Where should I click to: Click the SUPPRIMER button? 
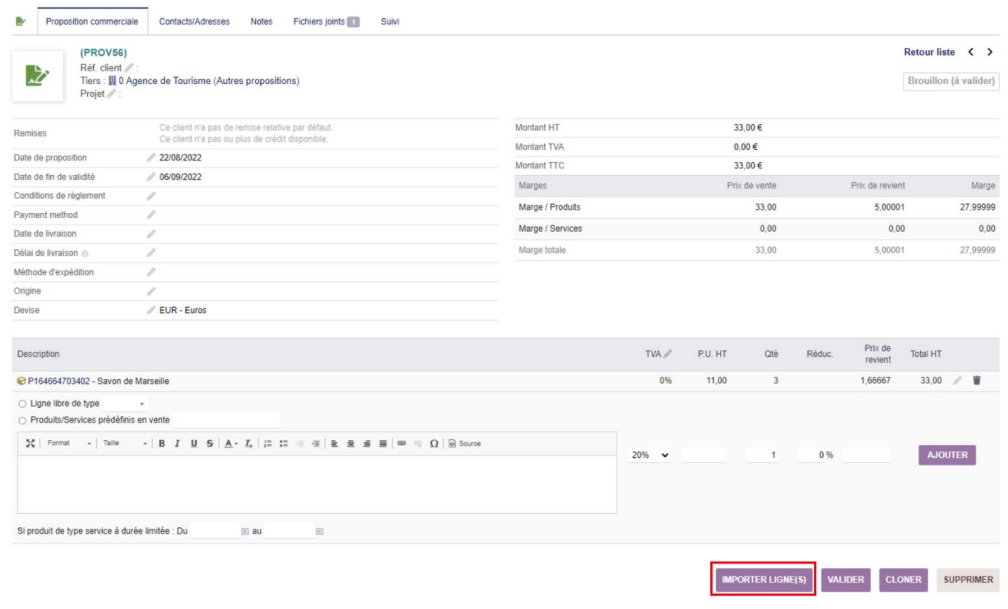(968, 579)
